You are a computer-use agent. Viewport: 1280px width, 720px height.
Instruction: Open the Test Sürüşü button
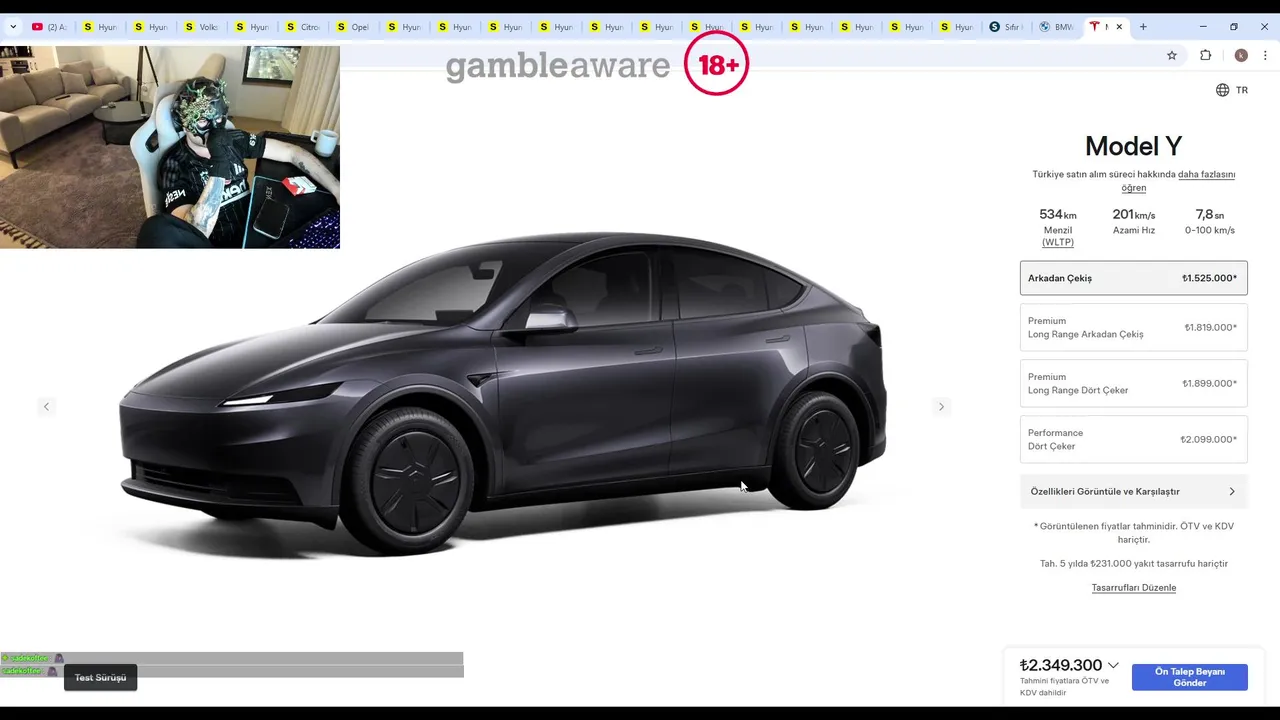[100, 677]
